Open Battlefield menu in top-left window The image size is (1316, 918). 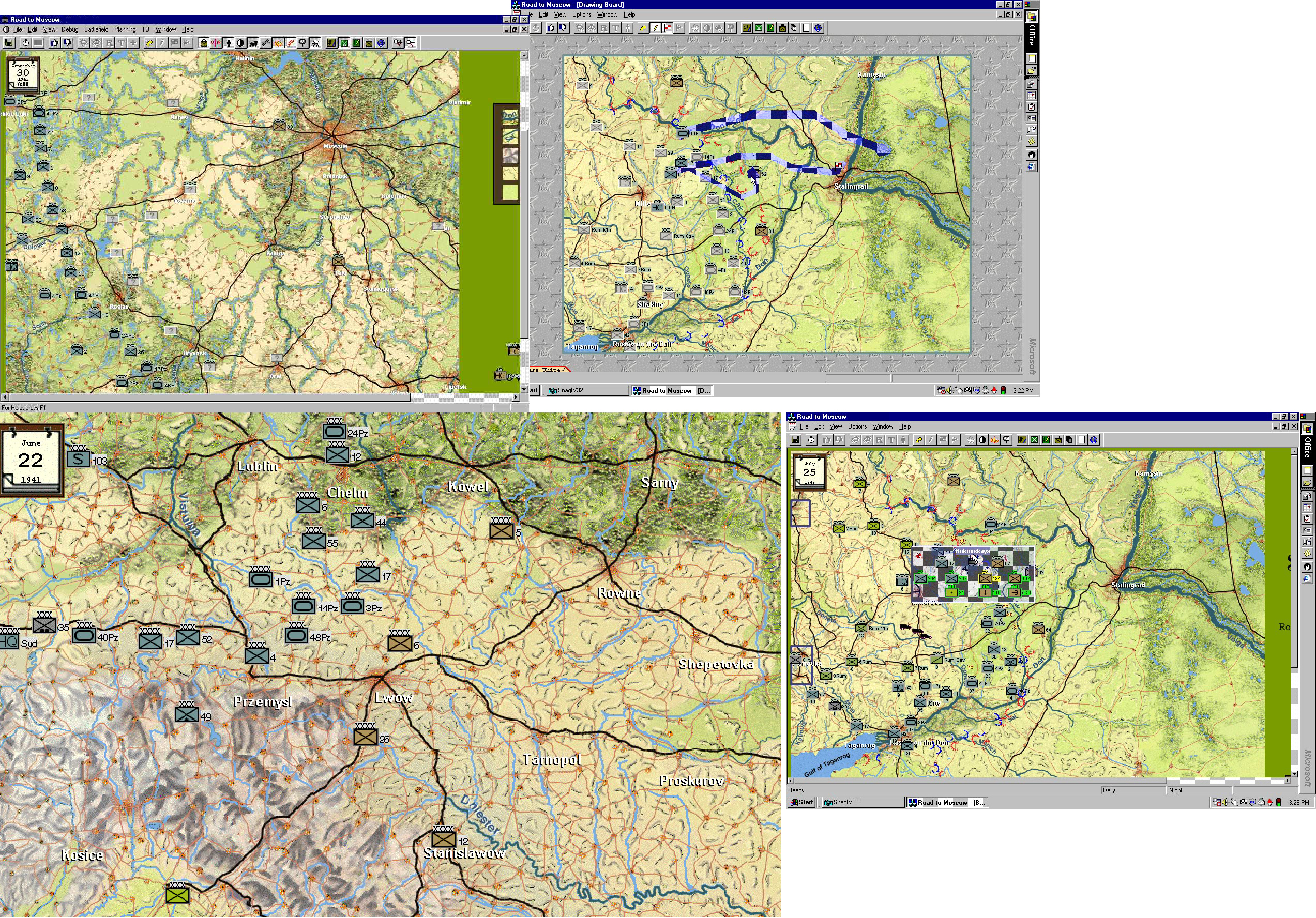[96, 29]
